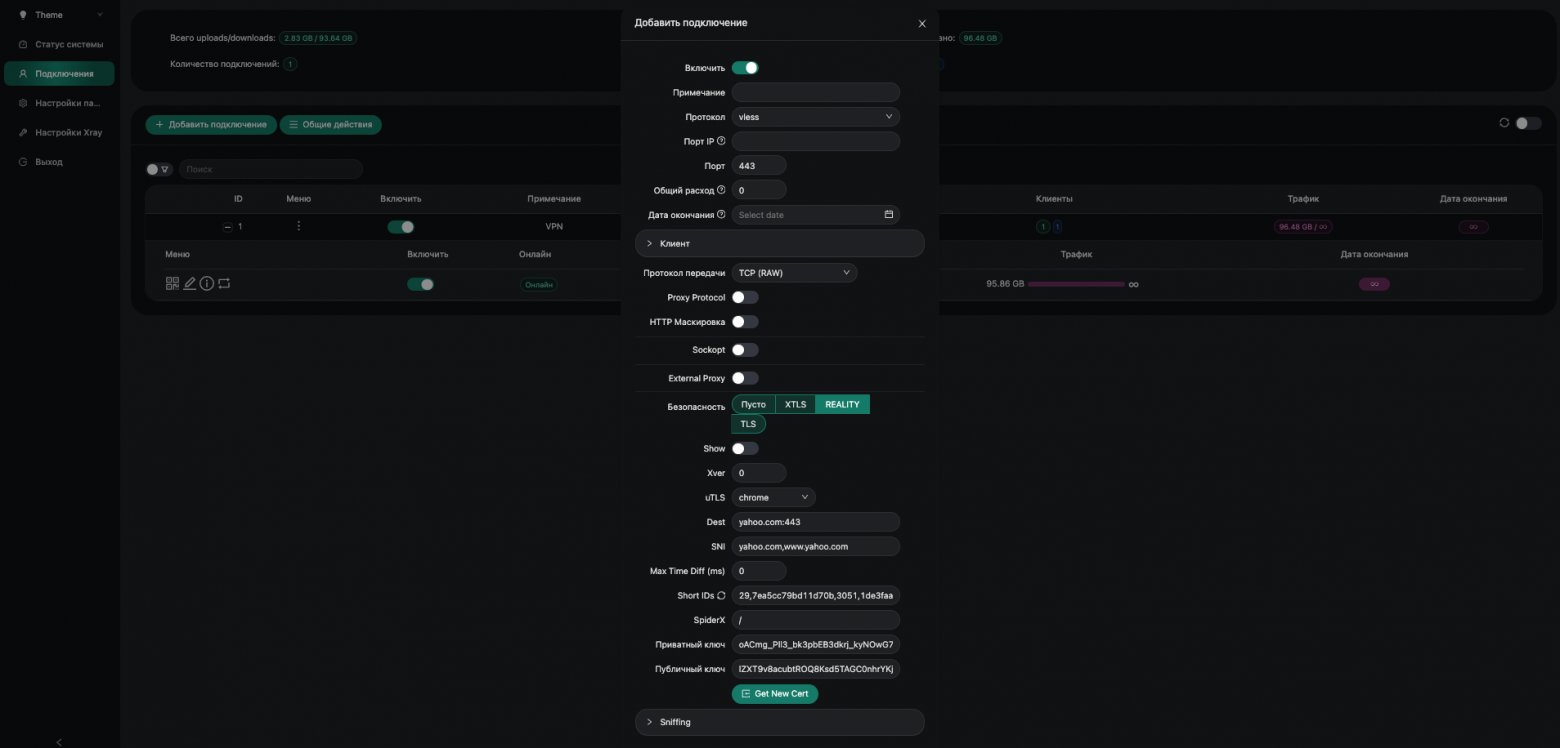Toggle Включить switch in the dialog
This screenshot has width=1560, height=748.
coord(745,68)
